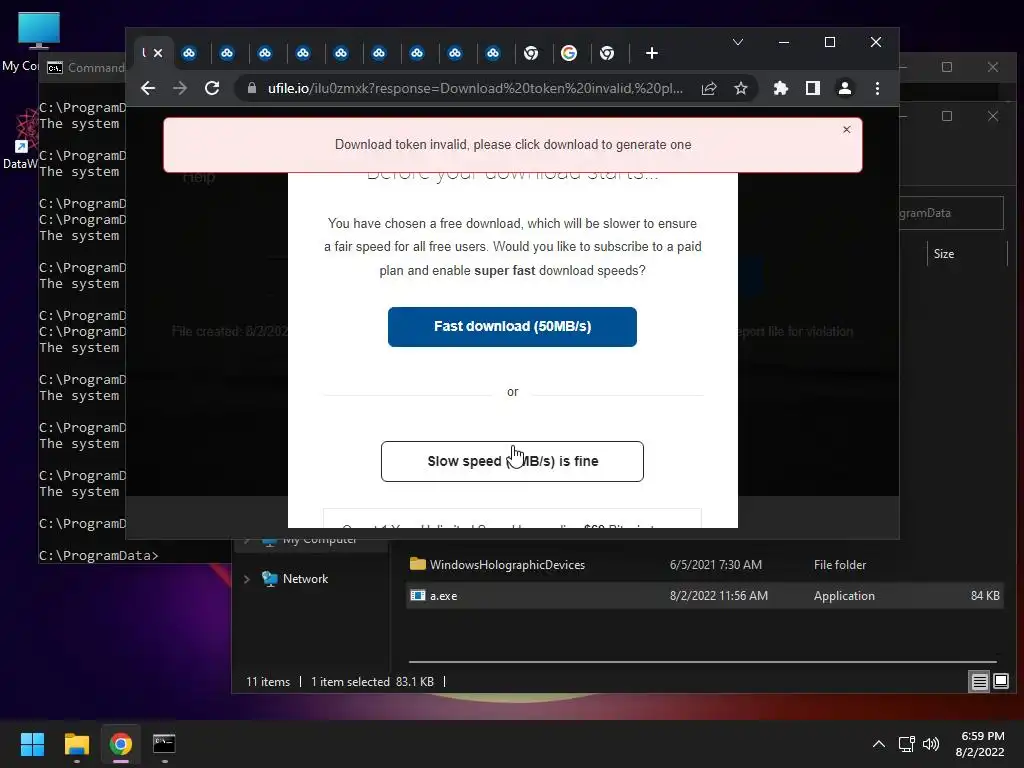Switch to the last Chrome-icon tab
The image size is (1024, 768).
click(x=607, y=53)
